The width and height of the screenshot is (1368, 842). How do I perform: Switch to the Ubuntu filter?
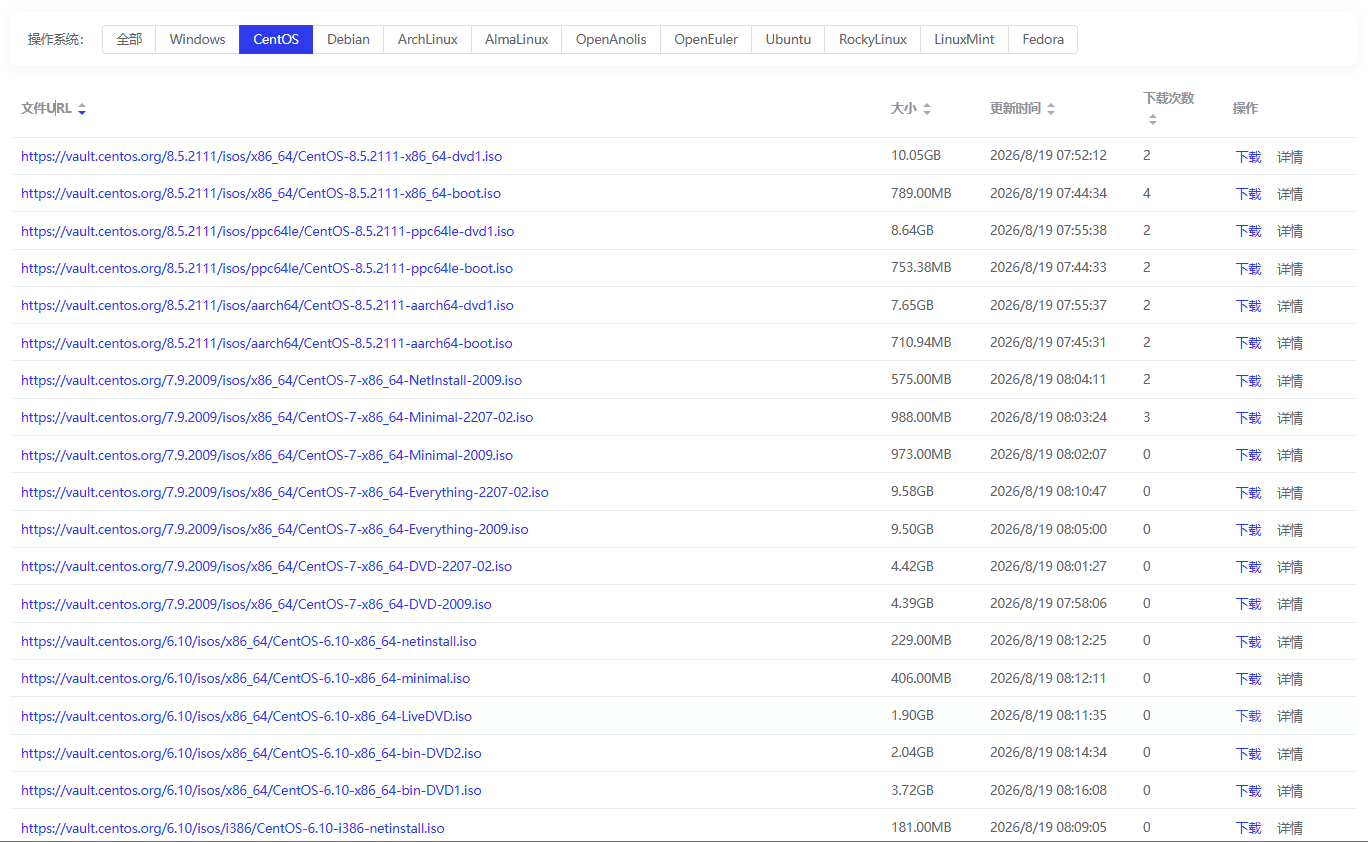click(x=788, y=40)
